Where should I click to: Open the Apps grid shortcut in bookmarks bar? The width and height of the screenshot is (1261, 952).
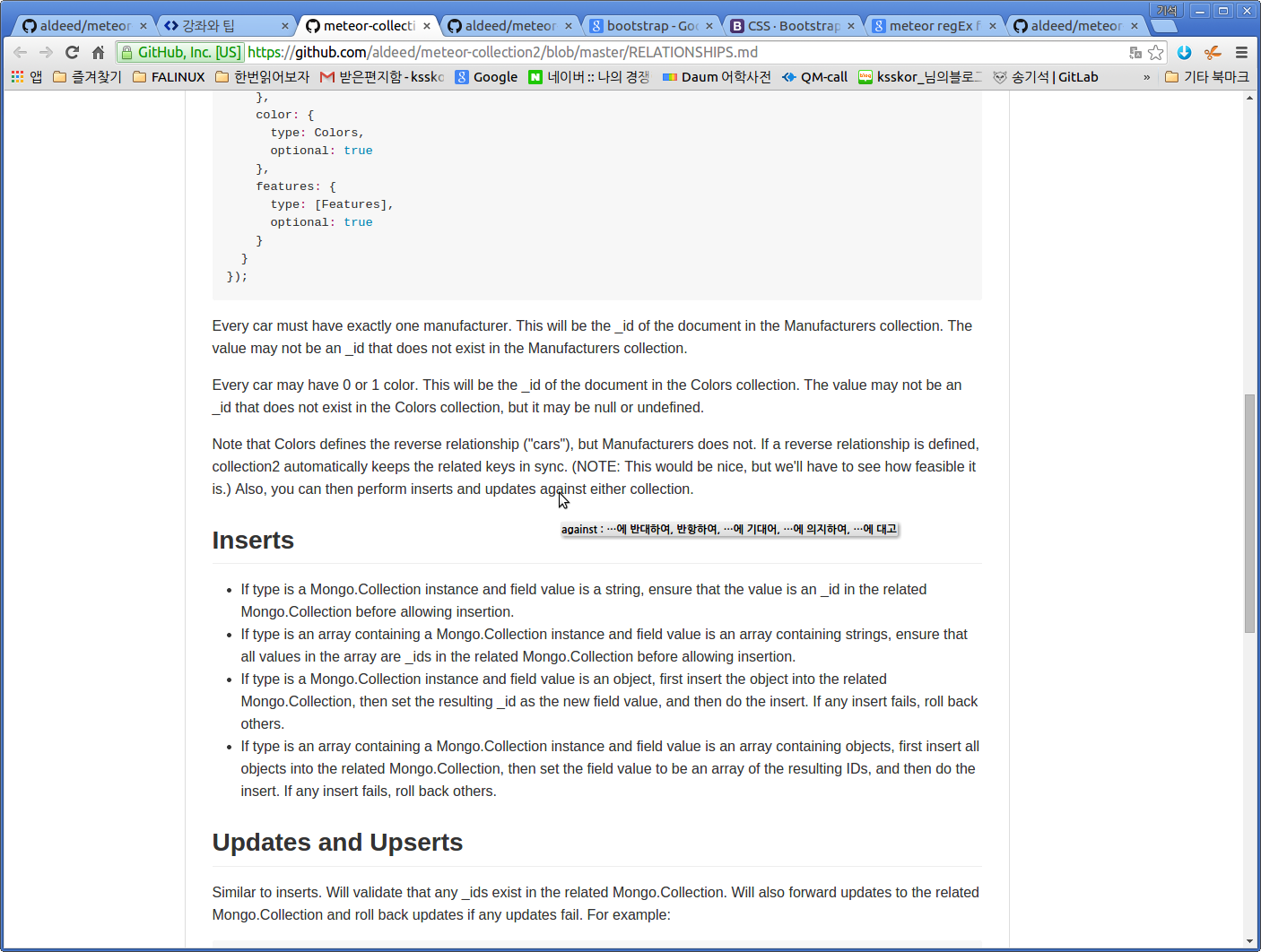tap(26, 77)
